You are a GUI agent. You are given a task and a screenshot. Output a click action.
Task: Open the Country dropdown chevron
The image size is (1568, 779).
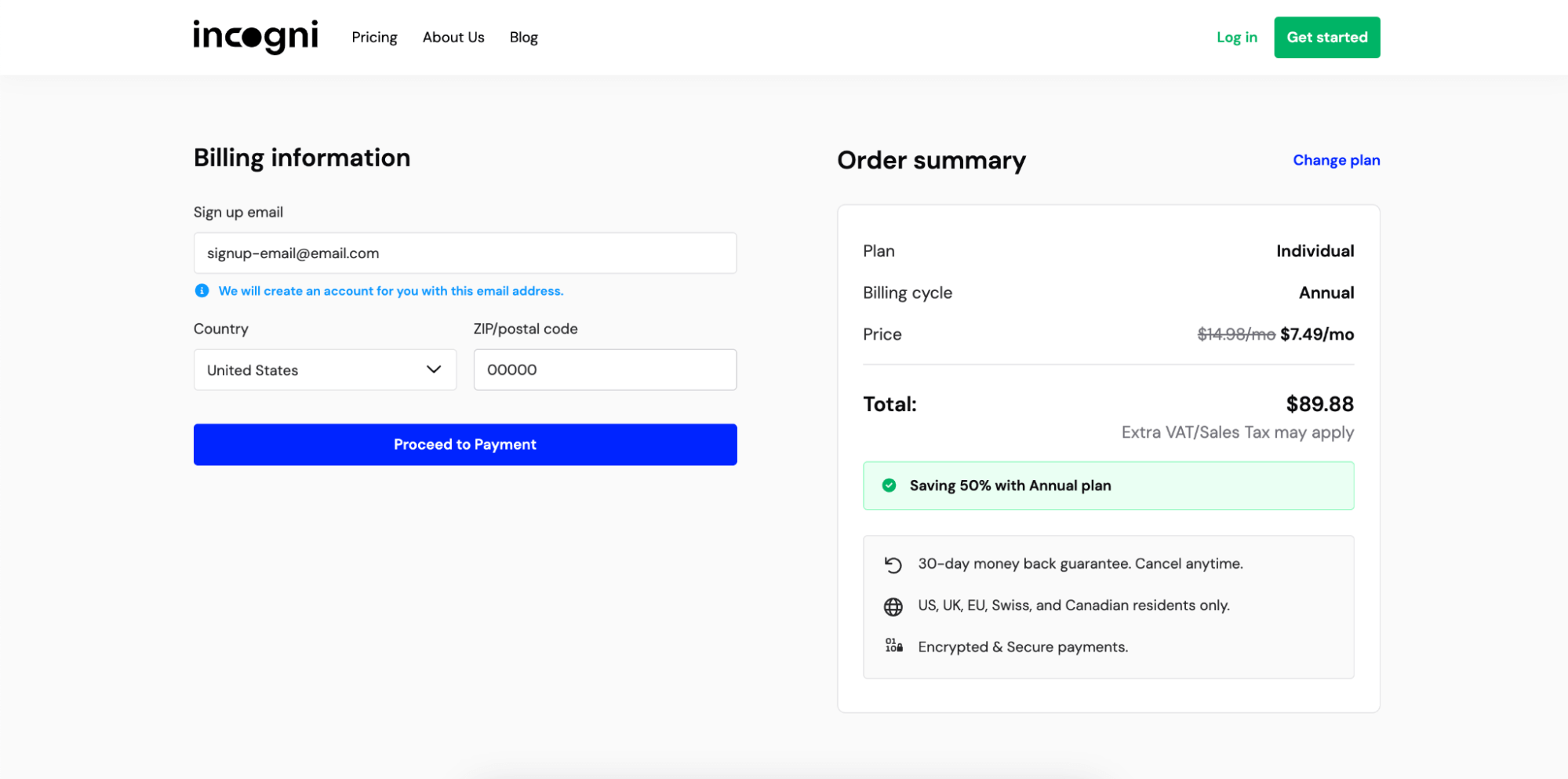(433, 369)
